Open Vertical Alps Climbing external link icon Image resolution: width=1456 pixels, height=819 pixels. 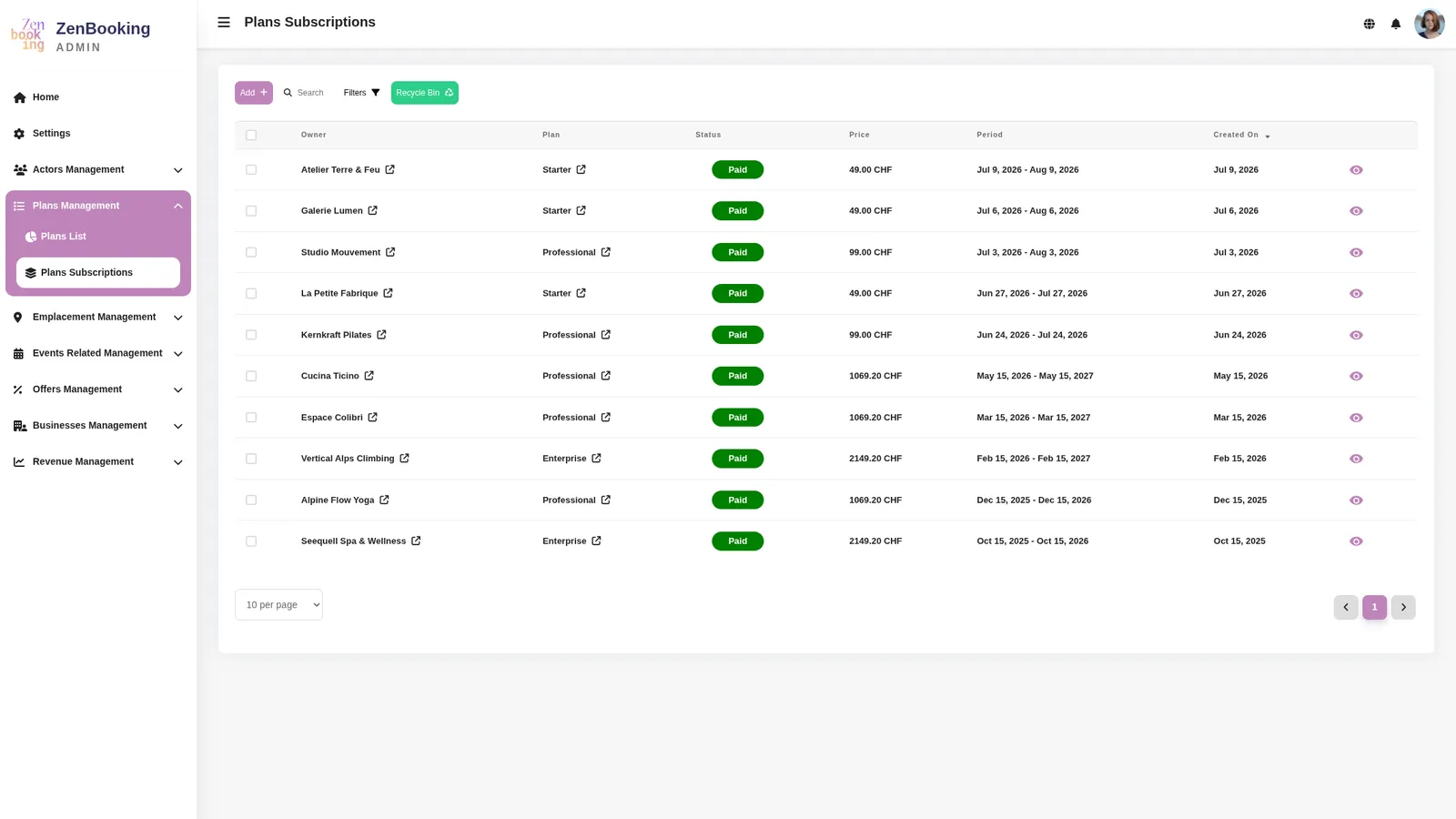click(404, 459)
